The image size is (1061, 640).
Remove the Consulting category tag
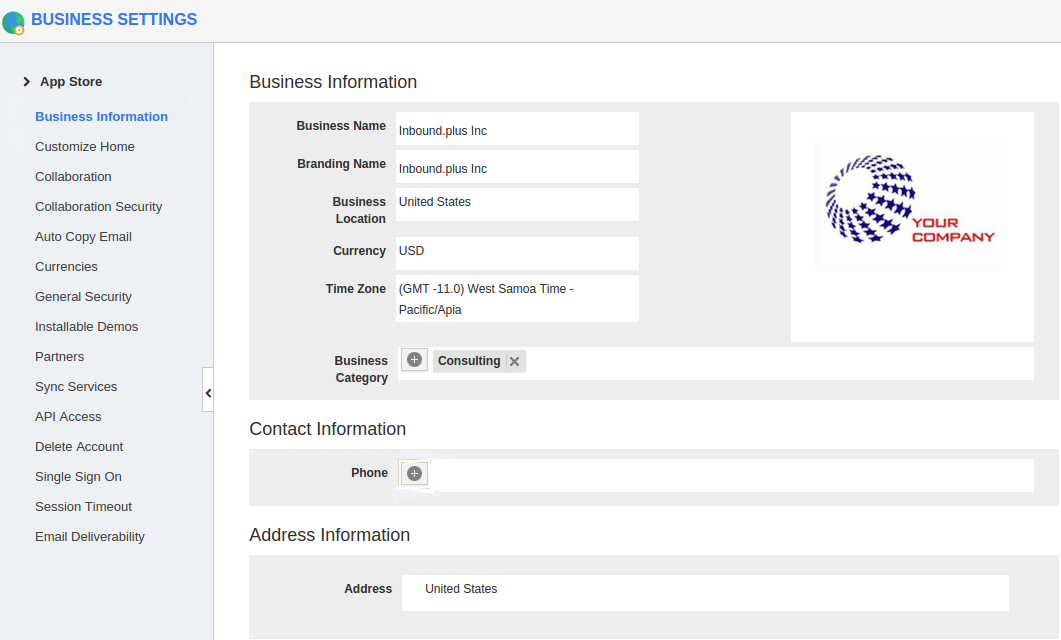pyautogui.click(x=514, y=362)
